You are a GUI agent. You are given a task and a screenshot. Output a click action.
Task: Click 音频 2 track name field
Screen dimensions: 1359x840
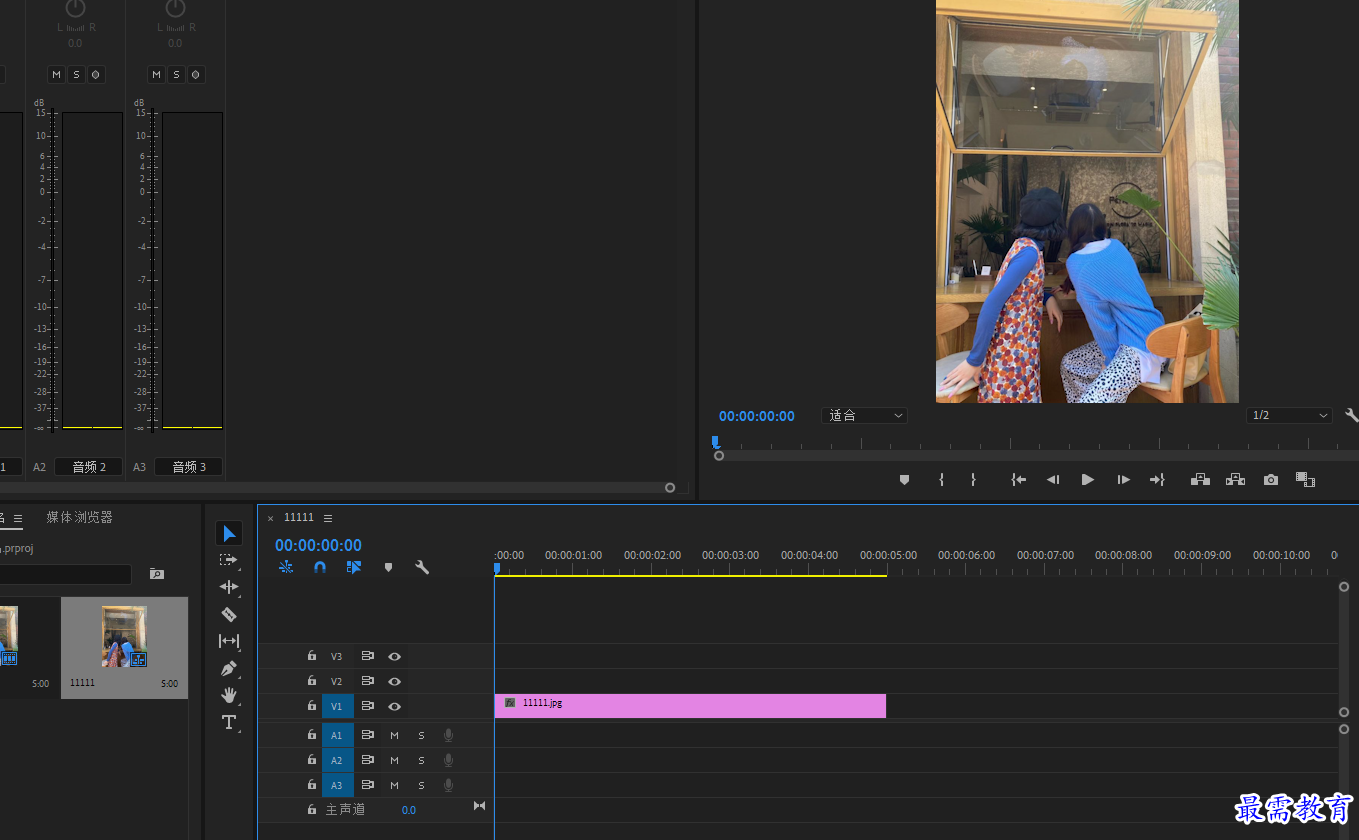click(x=88, y=467)
